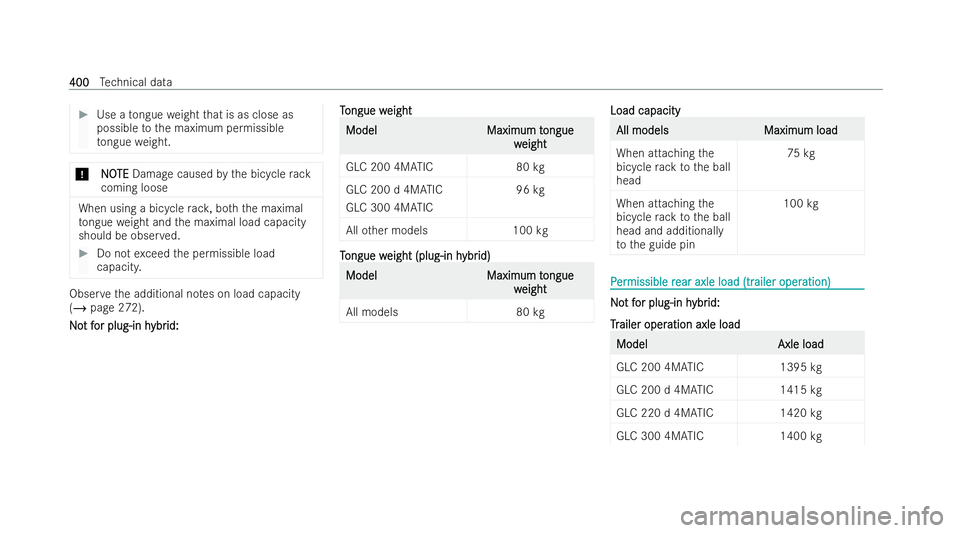This screenshot has width=960, height=533.
Task: Click the 'GLC 200 4MATIC' tongue weight row
Action: click(x=467, y=166)
